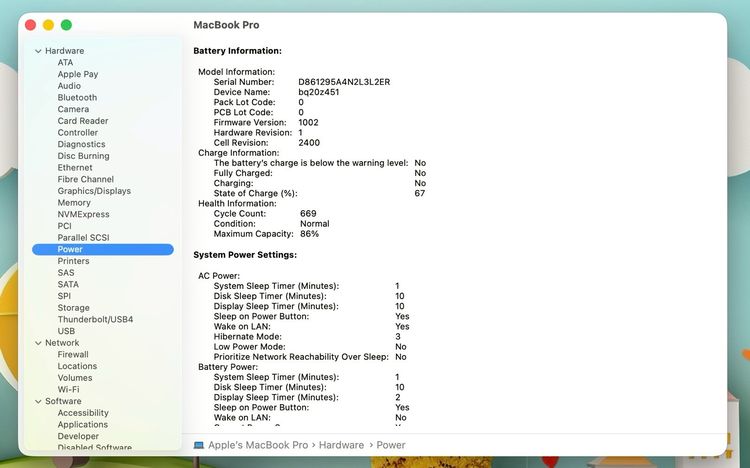Image resolution: width=750 pixels, height=468 pixels.
Task: Select Card Reader in the sidebar
Action: click(x=83, y=121)
